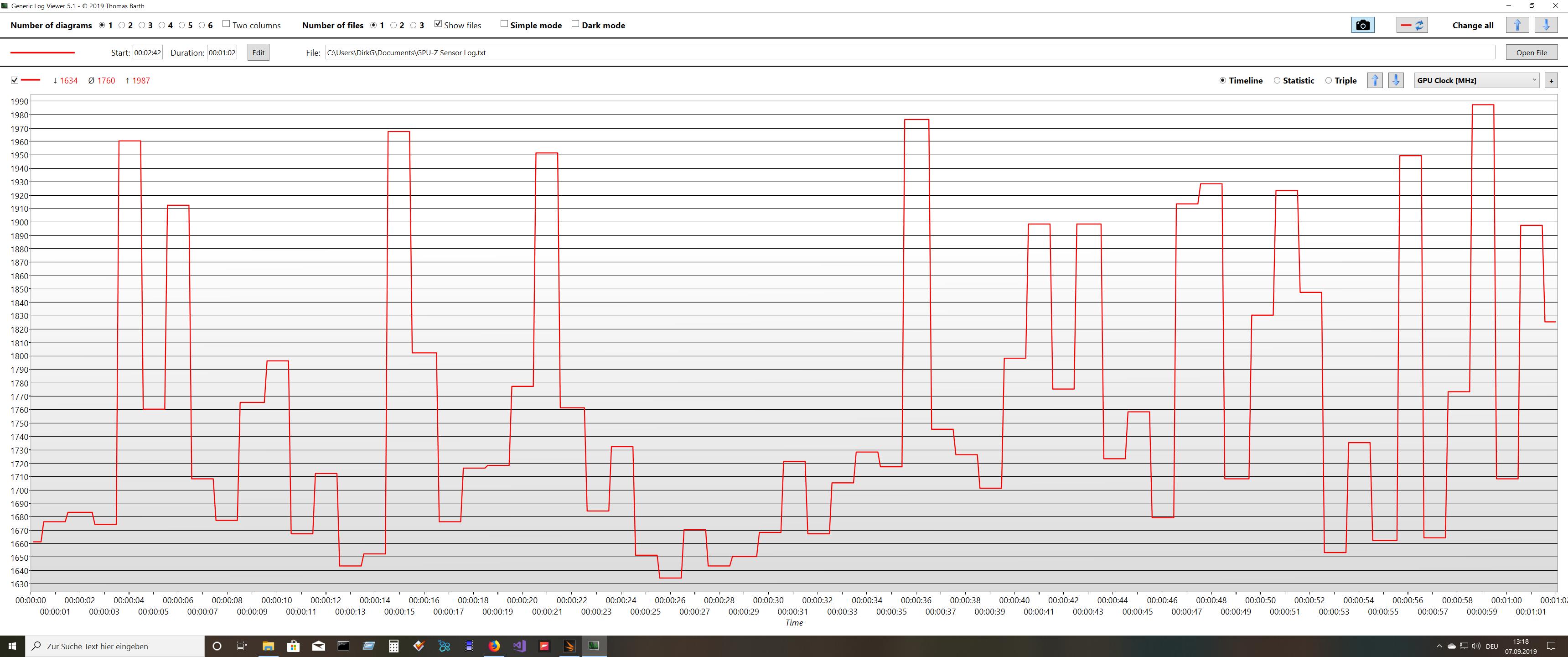Image resolution: width=1568 pixels, height=657 pixels.
Task: Click the up arrow beside the Triple option
Action: (x=1374, y=80)
